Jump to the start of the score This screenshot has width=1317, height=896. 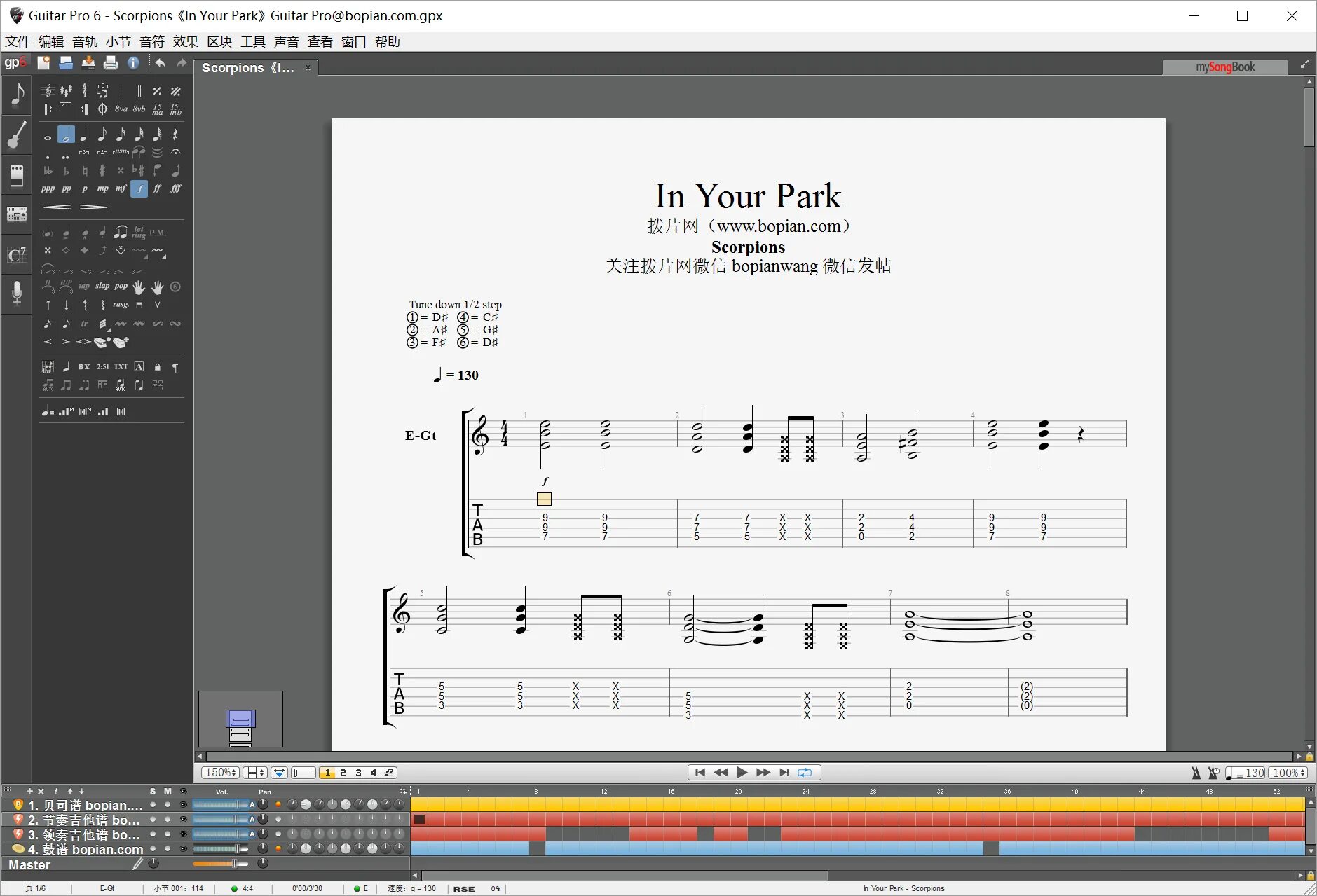700,773
